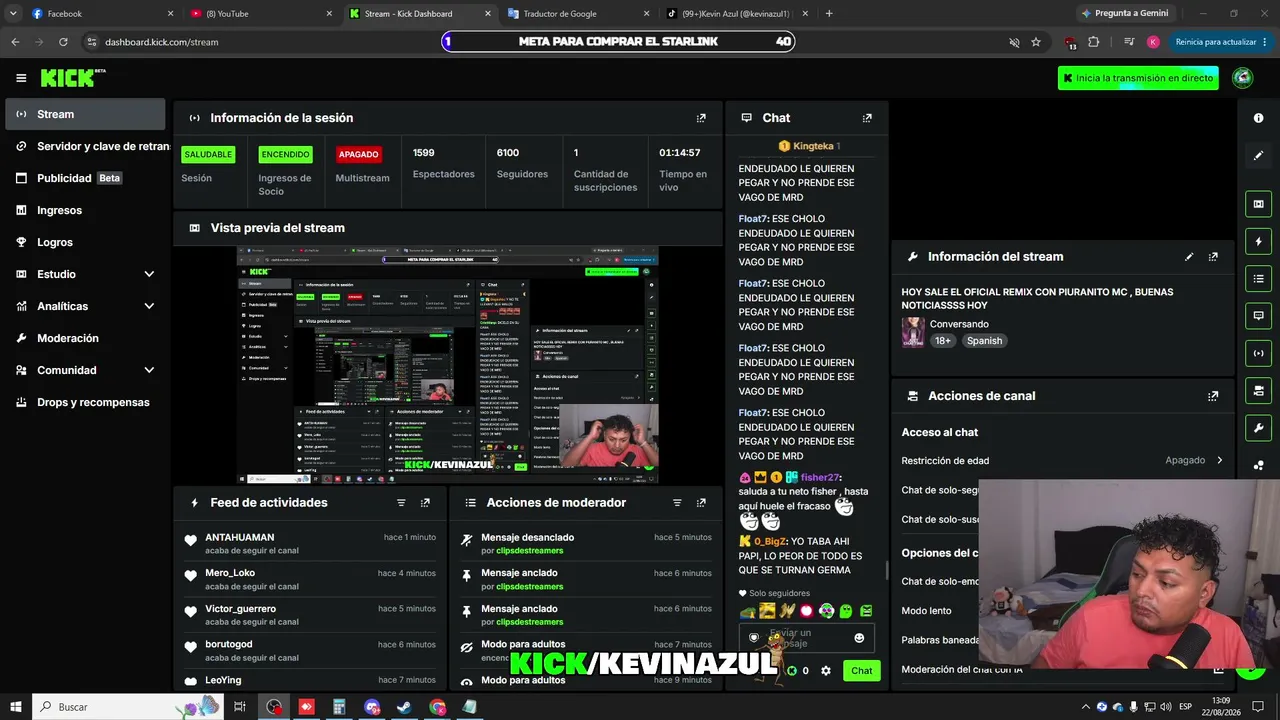Click the first quick emote below Solo seguidores
Viewport: 1280px width, 720px height.
747,611
